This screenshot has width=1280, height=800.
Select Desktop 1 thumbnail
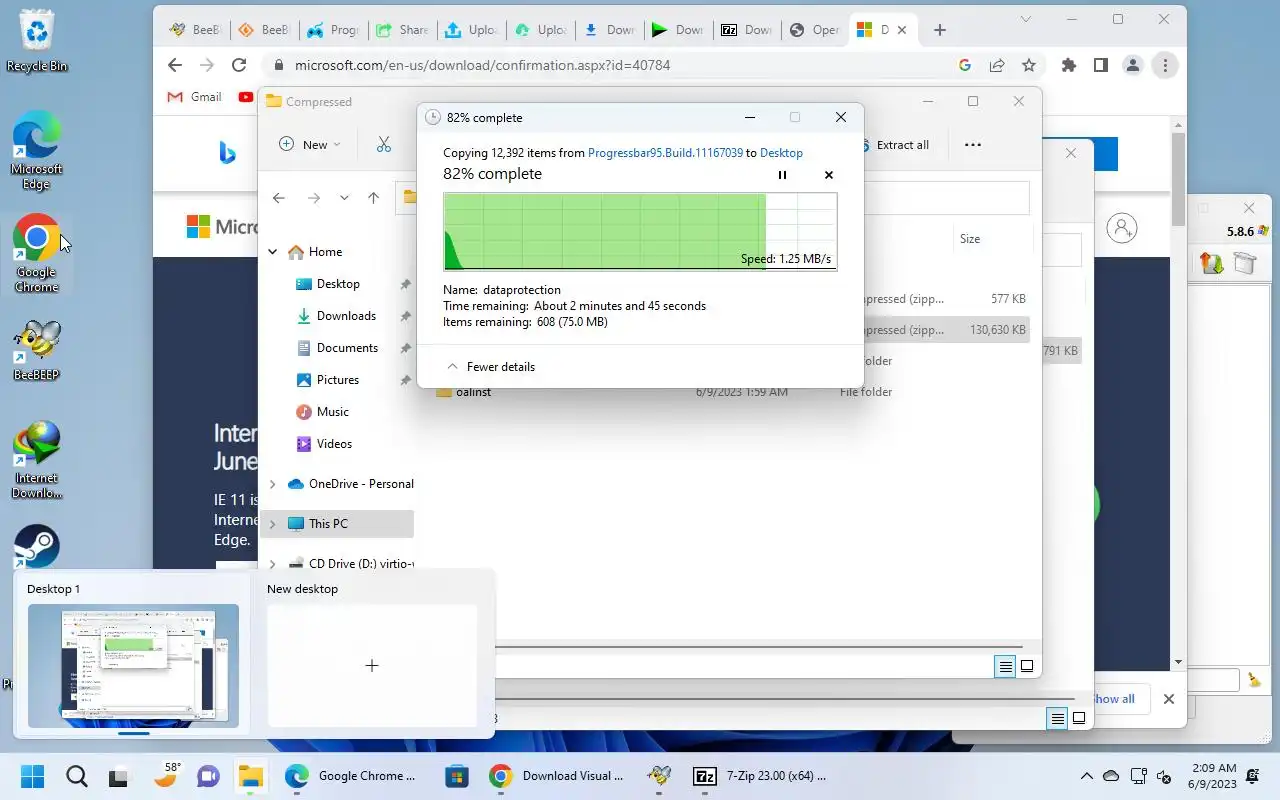(x=133, y=665)
